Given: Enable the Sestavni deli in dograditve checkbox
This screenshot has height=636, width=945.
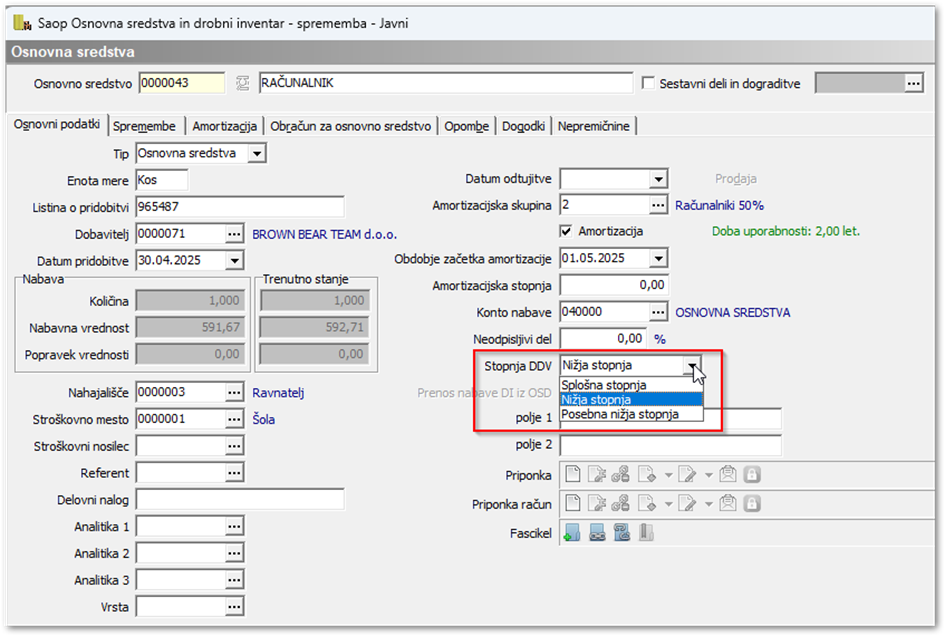Looking at the screenshot, I should point(648,84).
